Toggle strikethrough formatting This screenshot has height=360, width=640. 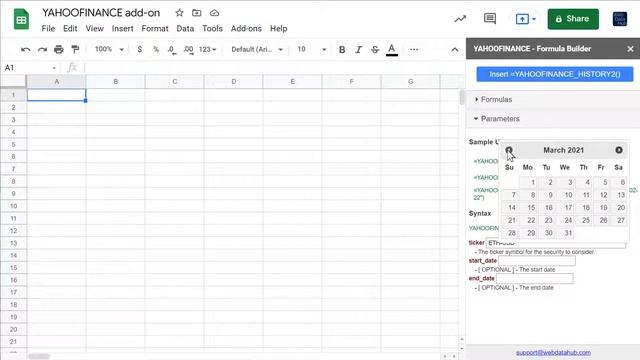(x=375, y=50)
